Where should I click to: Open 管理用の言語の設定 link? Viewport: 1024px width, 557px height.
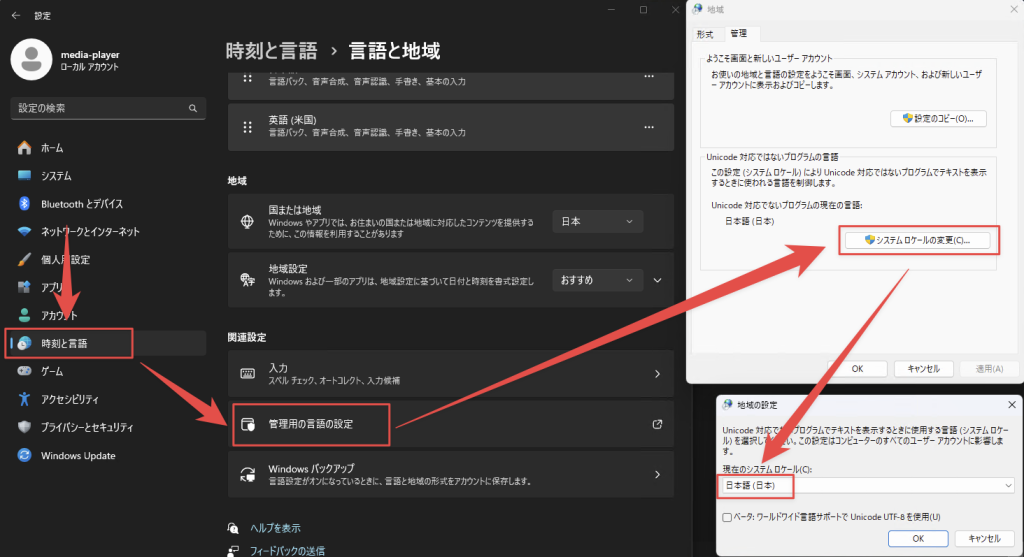tap(310, 425)
